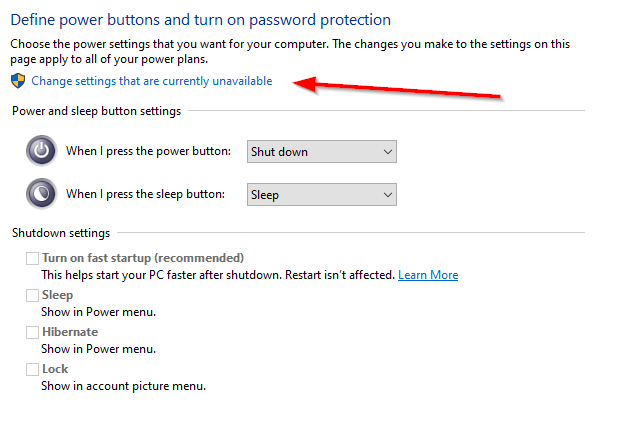The width and height of the screenshot is (617, 423).
Task: Click the power button icon
Action: coord(41,151)
